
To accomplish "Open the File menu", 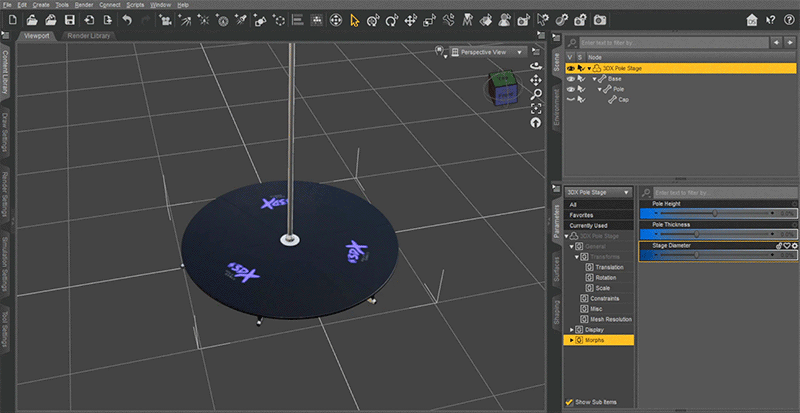I will 7,5.
